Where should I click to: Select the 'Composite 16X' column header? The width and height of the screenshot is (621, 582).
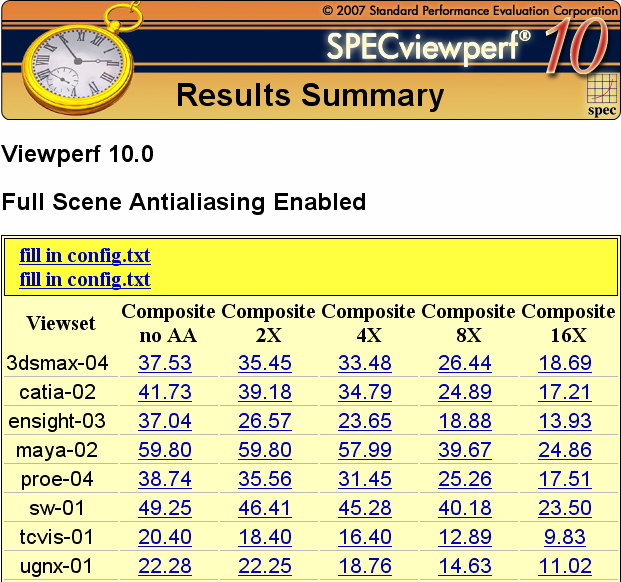(x=568, y=323)
